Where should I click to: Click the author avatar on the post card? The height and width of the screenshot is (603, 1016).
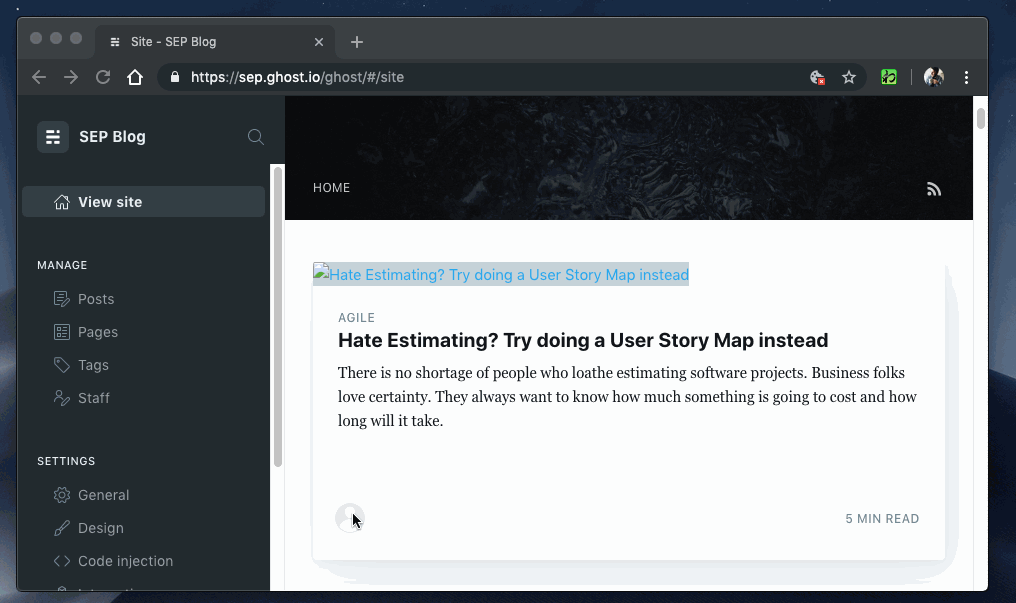point(350,518)
